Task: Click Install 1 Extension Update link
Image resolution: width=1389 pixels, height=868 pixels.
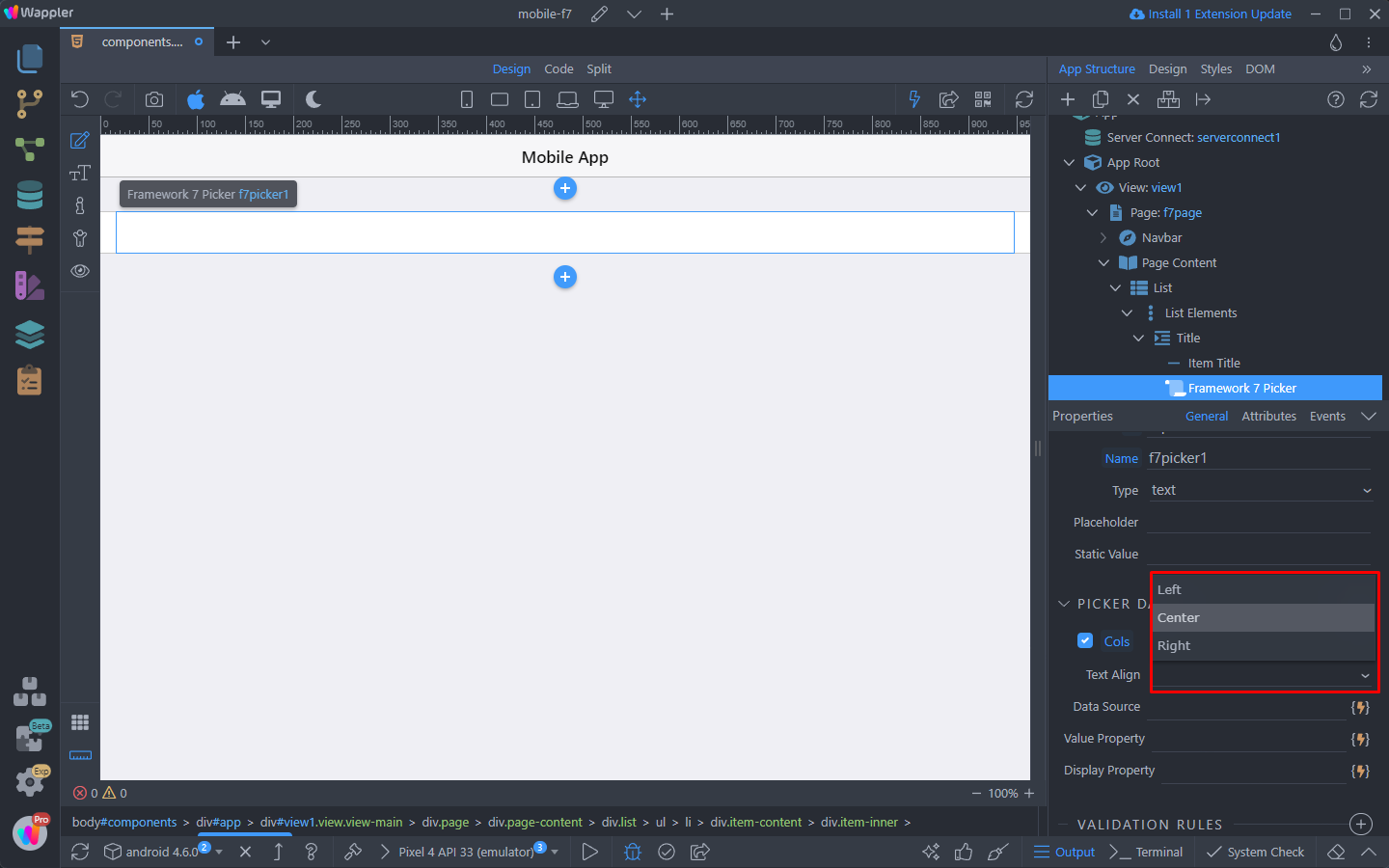Action: click(1211, 14)
